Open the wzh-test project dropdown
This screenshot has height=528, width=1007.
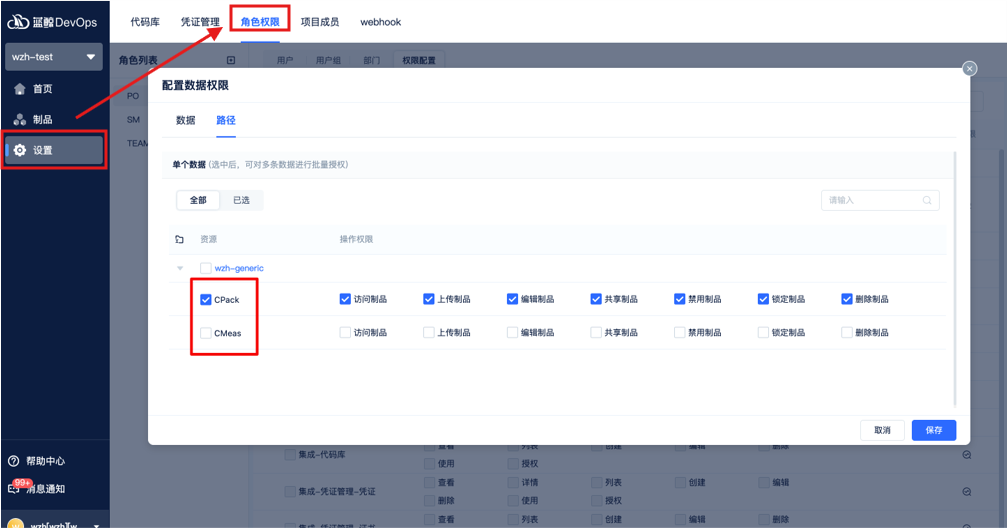(x=54, y=57)
